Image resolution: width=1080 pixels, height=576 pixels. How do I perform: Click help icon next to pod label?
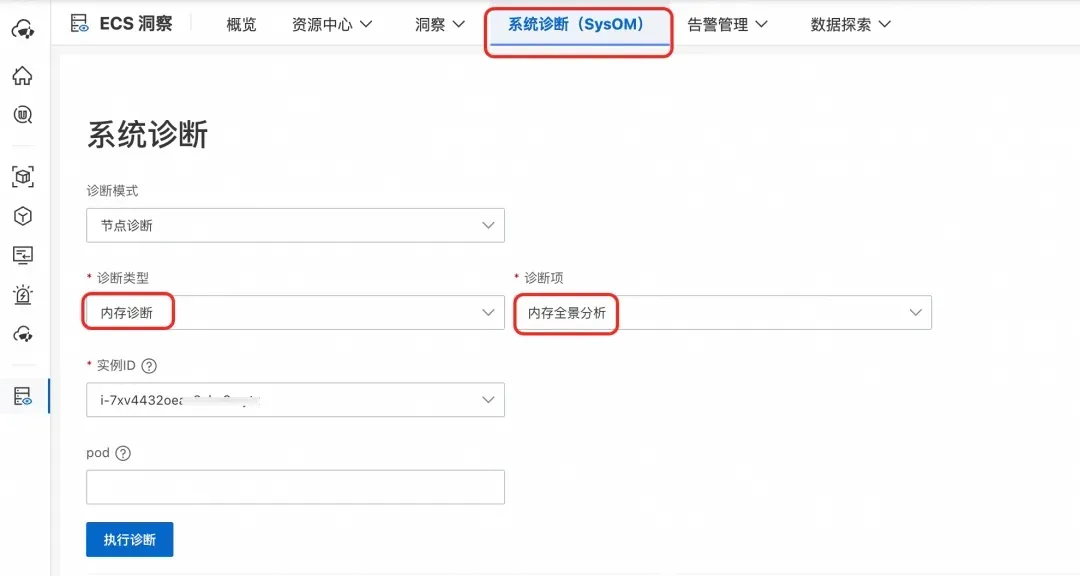tap(123, 453)
